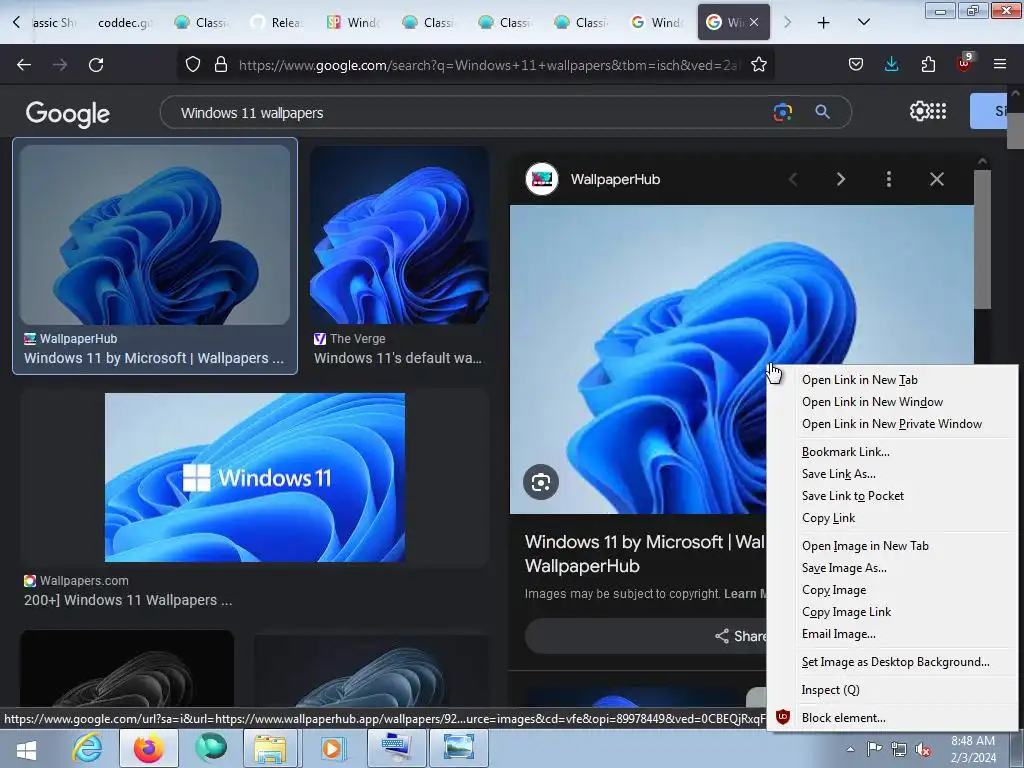
Task: Open Windows 11 by Microsoft result title
Action: click(154, 358)
